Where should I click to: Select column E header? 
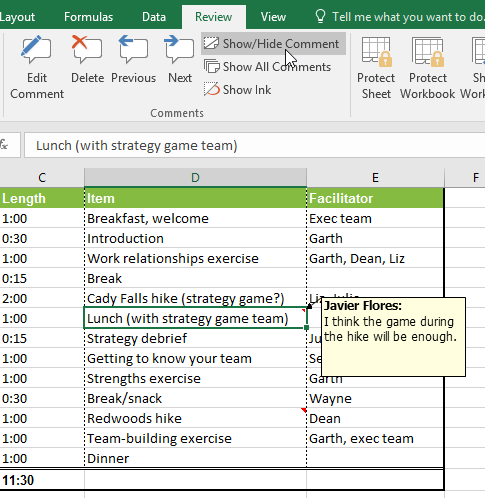375,177
